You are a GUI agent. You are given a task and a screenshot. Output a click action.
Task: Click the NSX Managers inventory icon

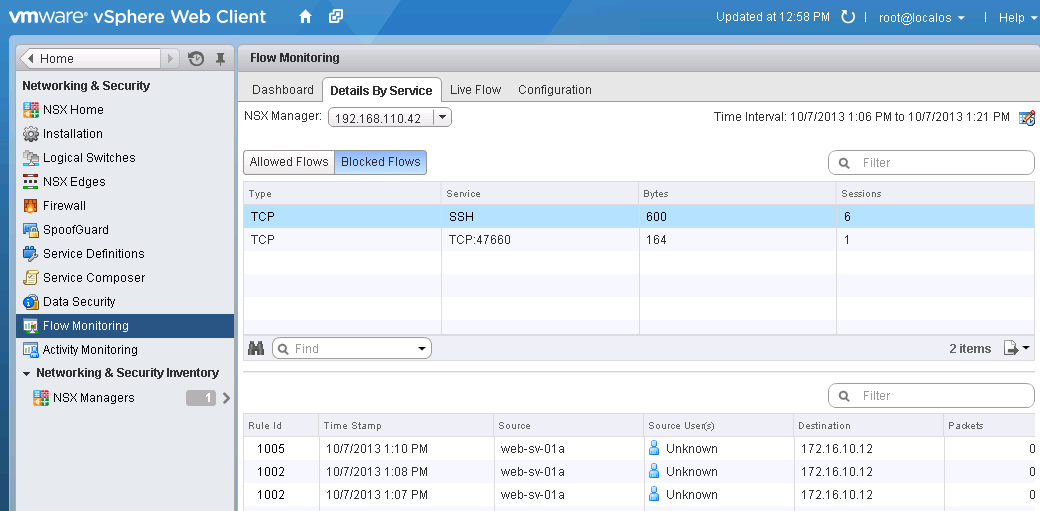coord(41,398)
